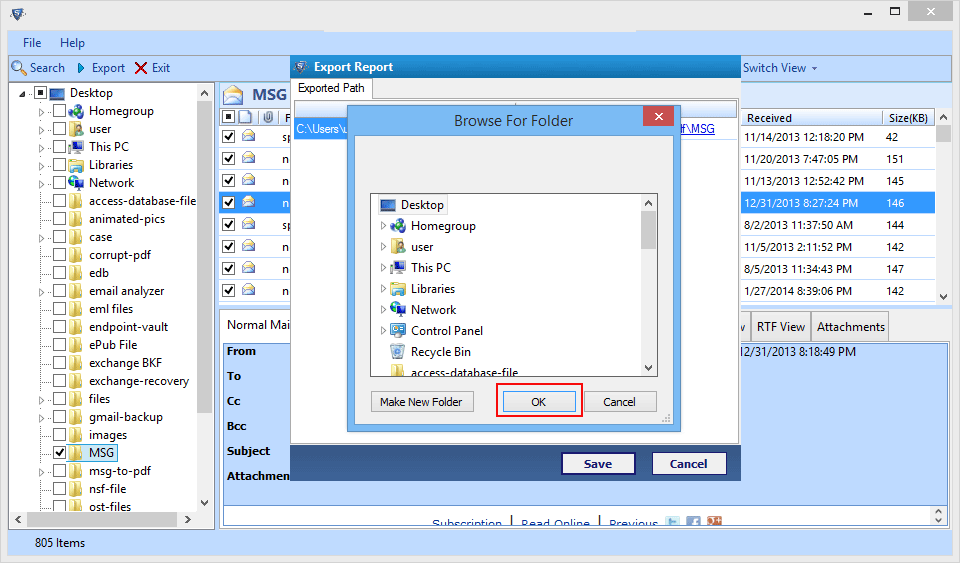The width and height of the screenshot is (960, 563).
Task: Click the document column header icon
Action: click(x=245, y=117)
